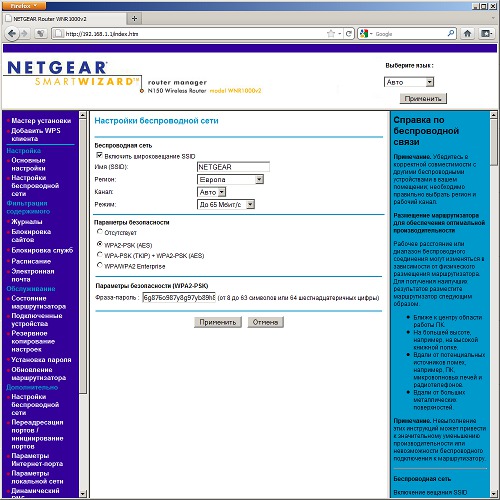500x500 pixels.
Task: Open the bookmarks toolbar icon
Action: click(486, 33)
